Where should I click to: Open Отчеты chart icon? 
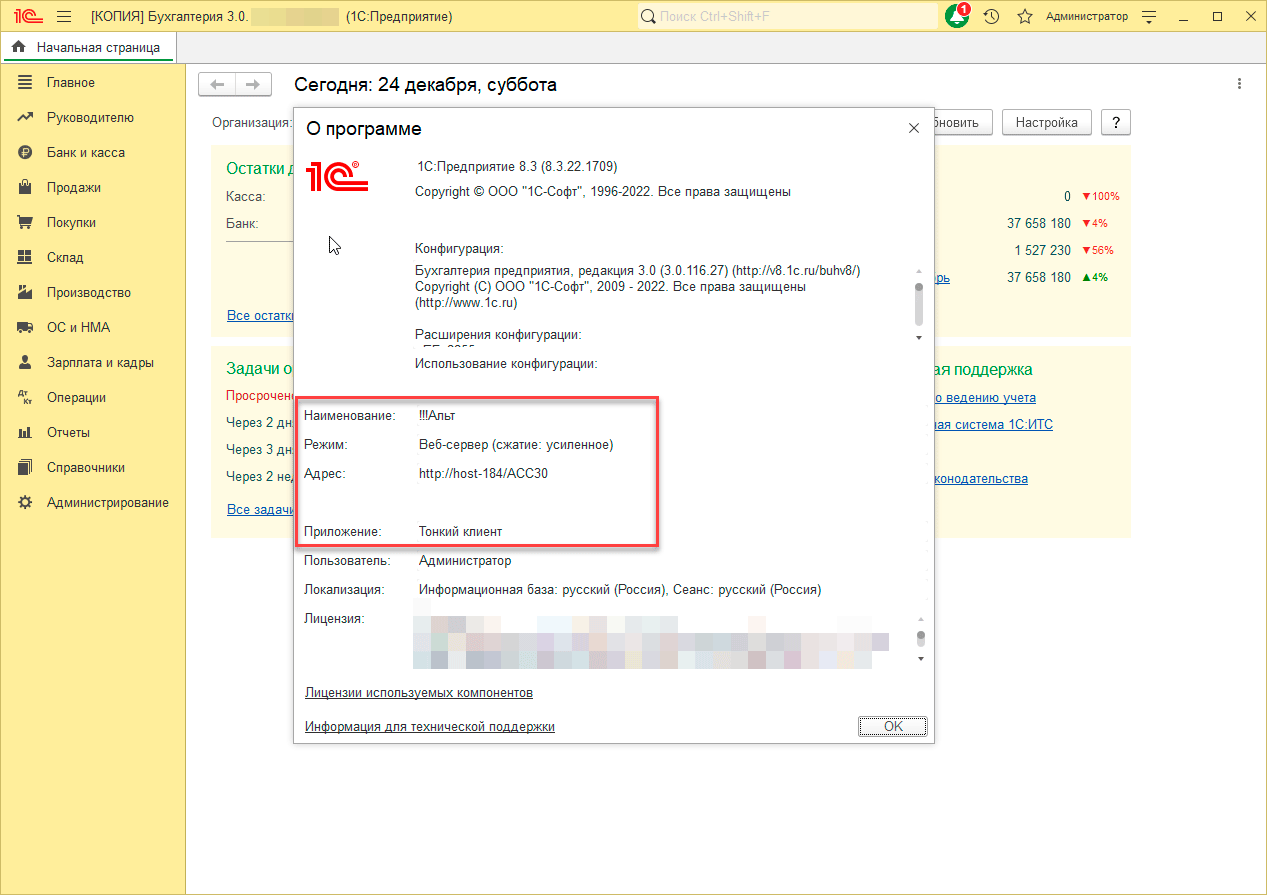click(x=26, y=433)
